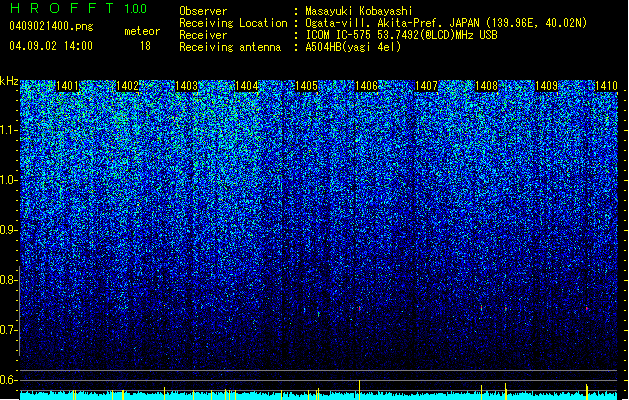629x400 pixels.
Task: Click the 1409 time marker
Action: (546, 86)
